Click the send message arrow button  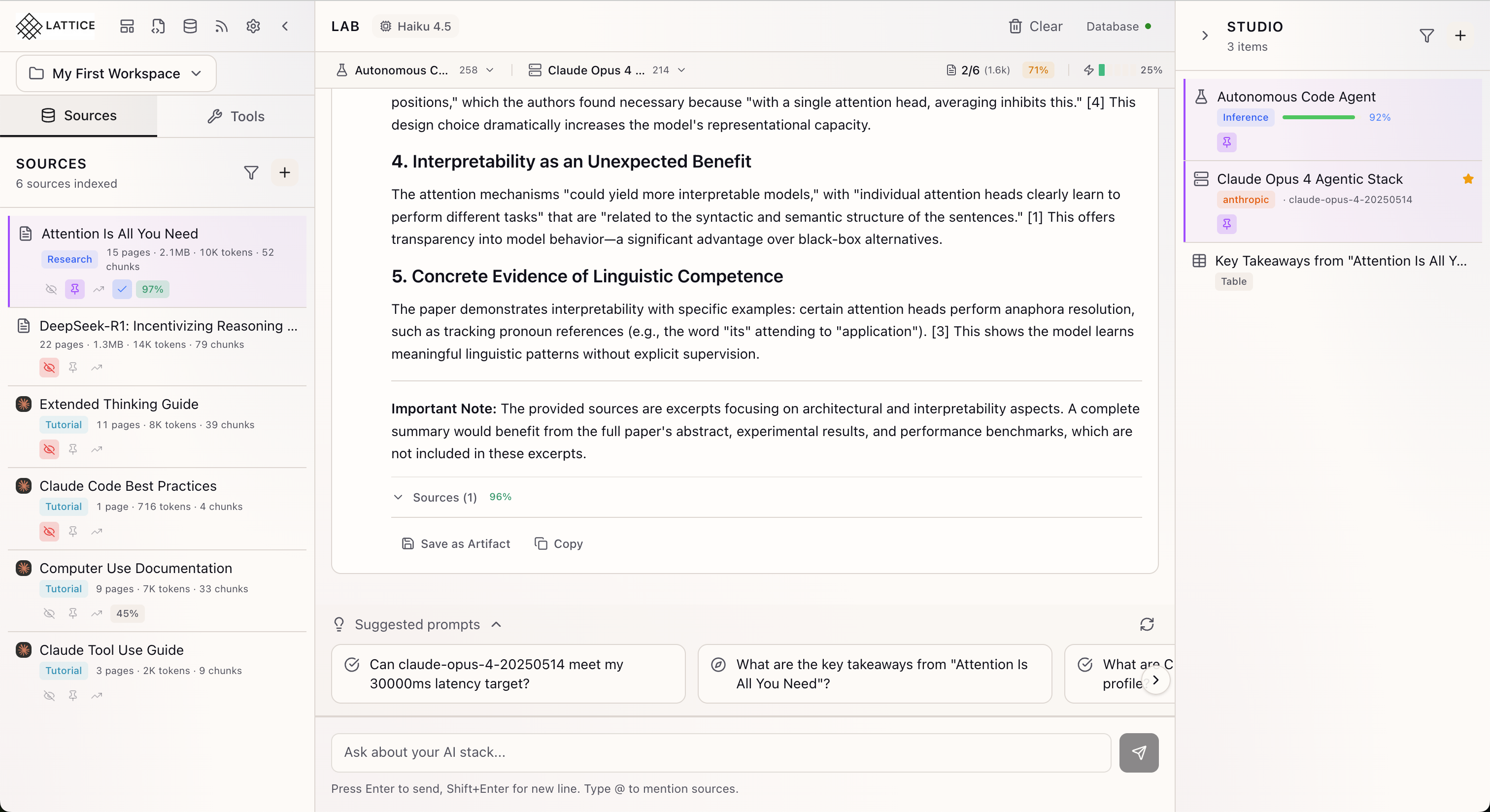pyautogui.click(x=1138, y=752)
